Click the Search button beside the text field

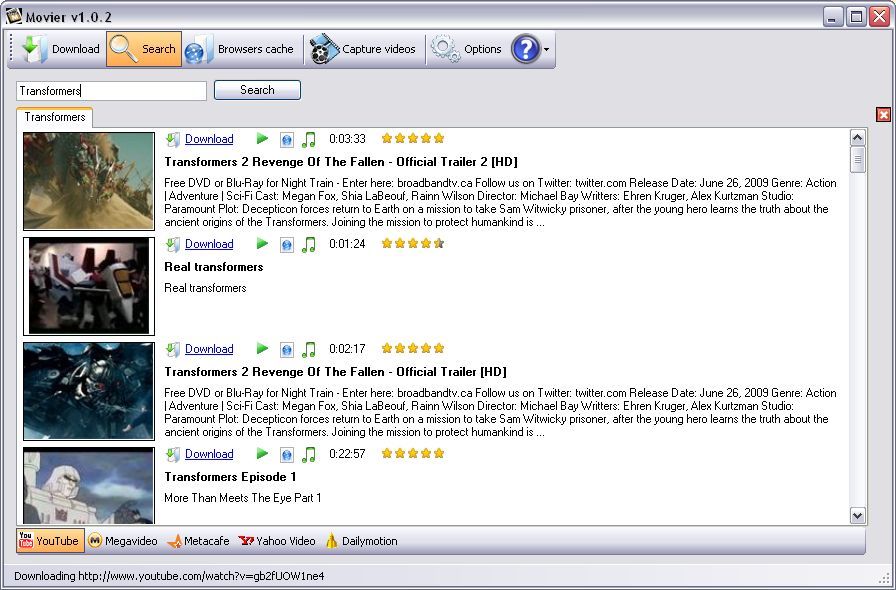257,90
